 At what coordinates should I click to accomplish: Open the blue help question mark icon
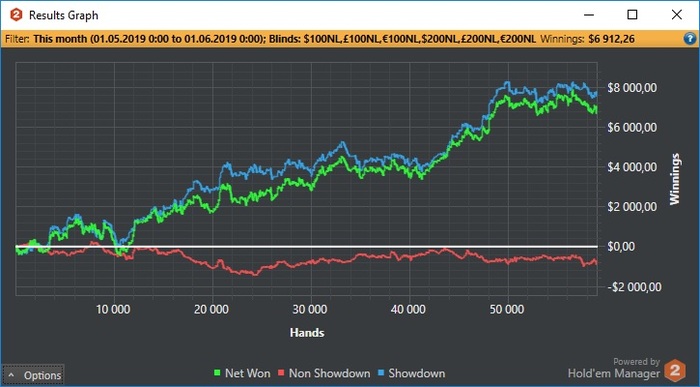tap(690, 39)
